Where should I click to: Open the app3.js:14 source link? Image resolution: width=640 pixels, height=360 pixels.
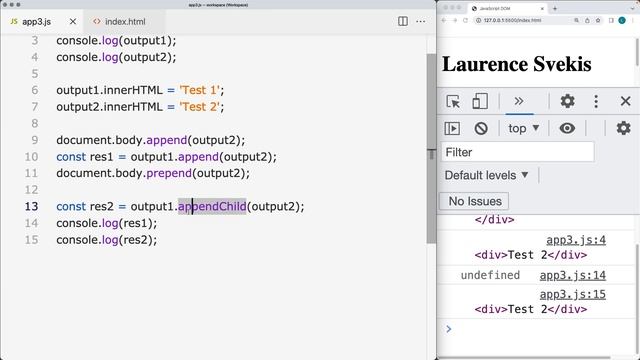[x=573, y=276]
